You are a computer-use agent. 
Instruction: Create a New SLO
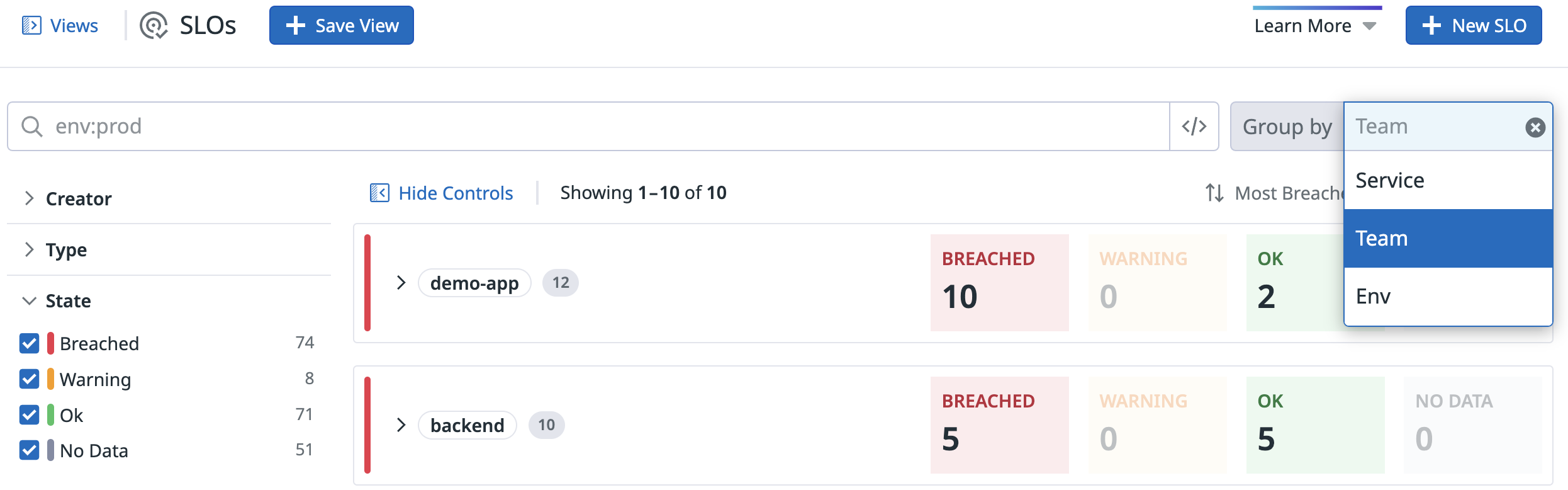(1473, 25)
